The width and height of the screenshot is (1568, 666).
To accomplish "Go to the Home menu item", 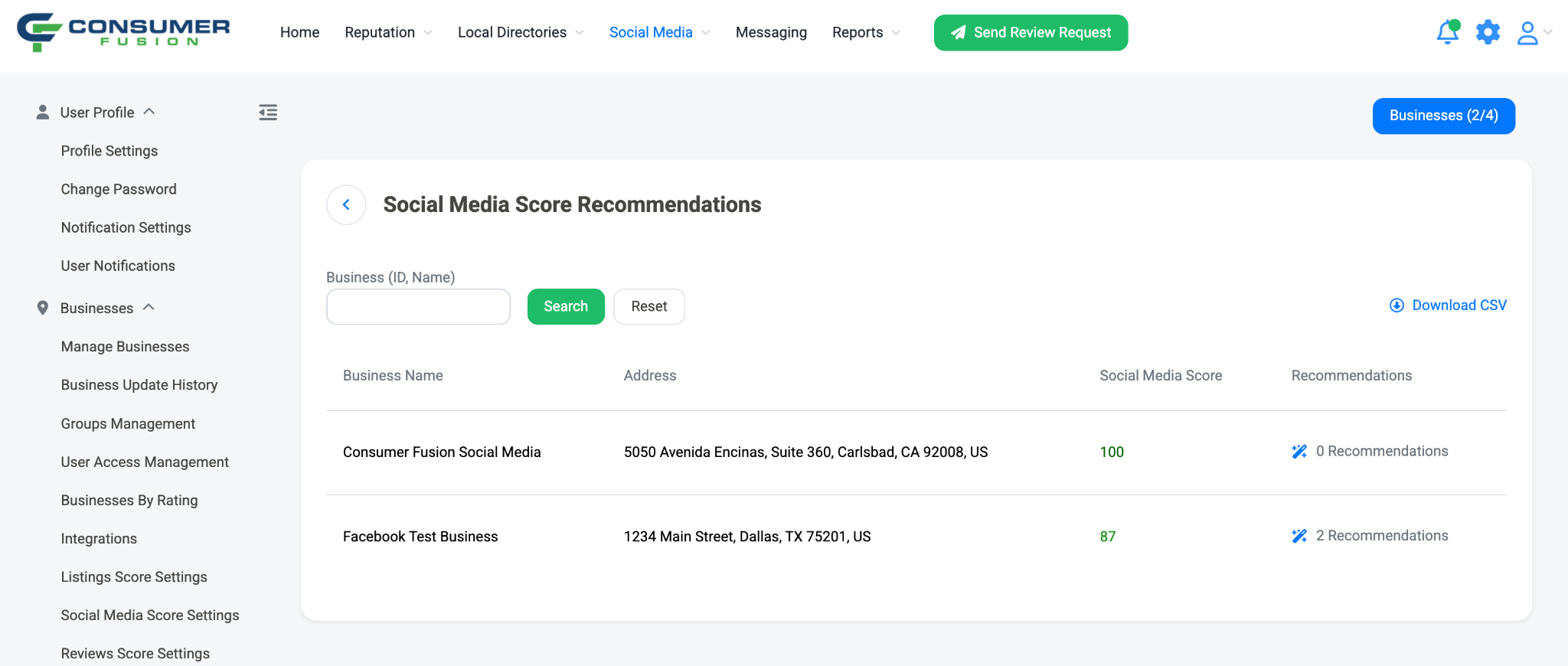I will [x=299, y=32].
